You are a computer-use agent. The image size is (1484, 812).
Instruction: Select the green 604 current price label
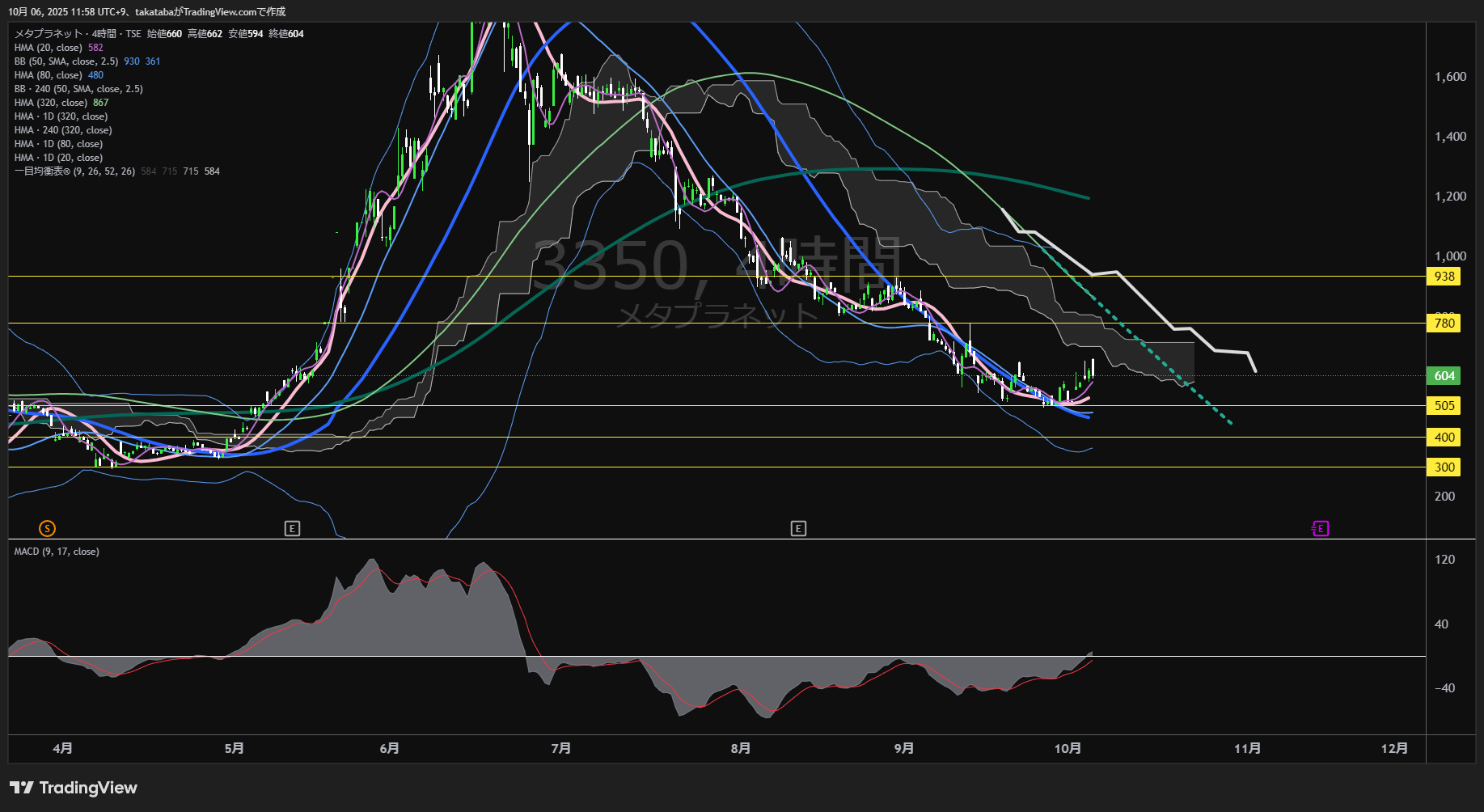click(1444, 376)
